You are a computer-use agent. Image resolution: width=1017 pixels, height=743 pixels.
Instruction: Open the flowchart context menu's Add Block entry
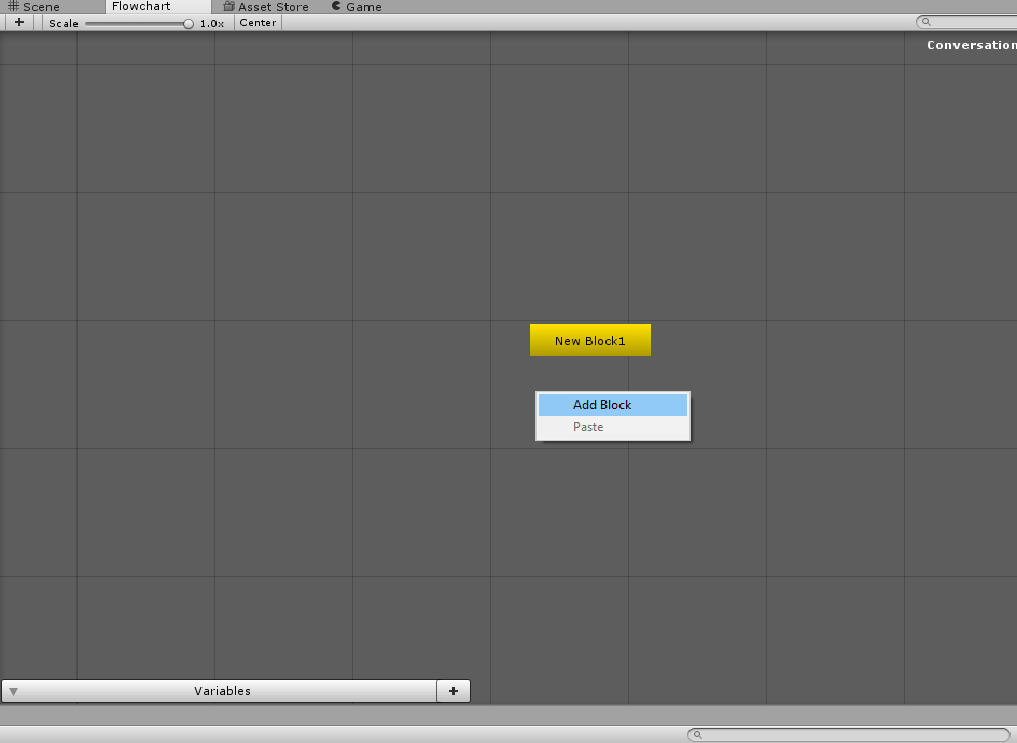[x=602, y=404]
